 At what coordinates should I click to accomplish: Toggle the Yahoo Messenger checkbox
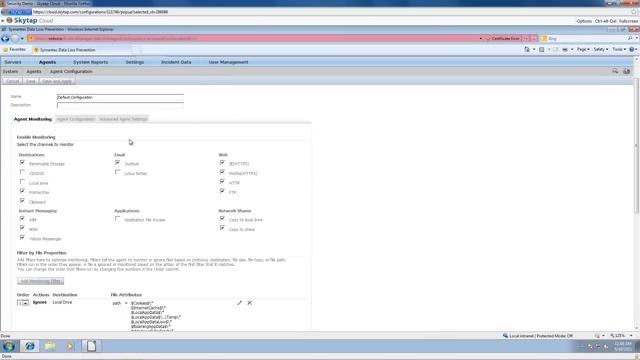pos(22,238)
